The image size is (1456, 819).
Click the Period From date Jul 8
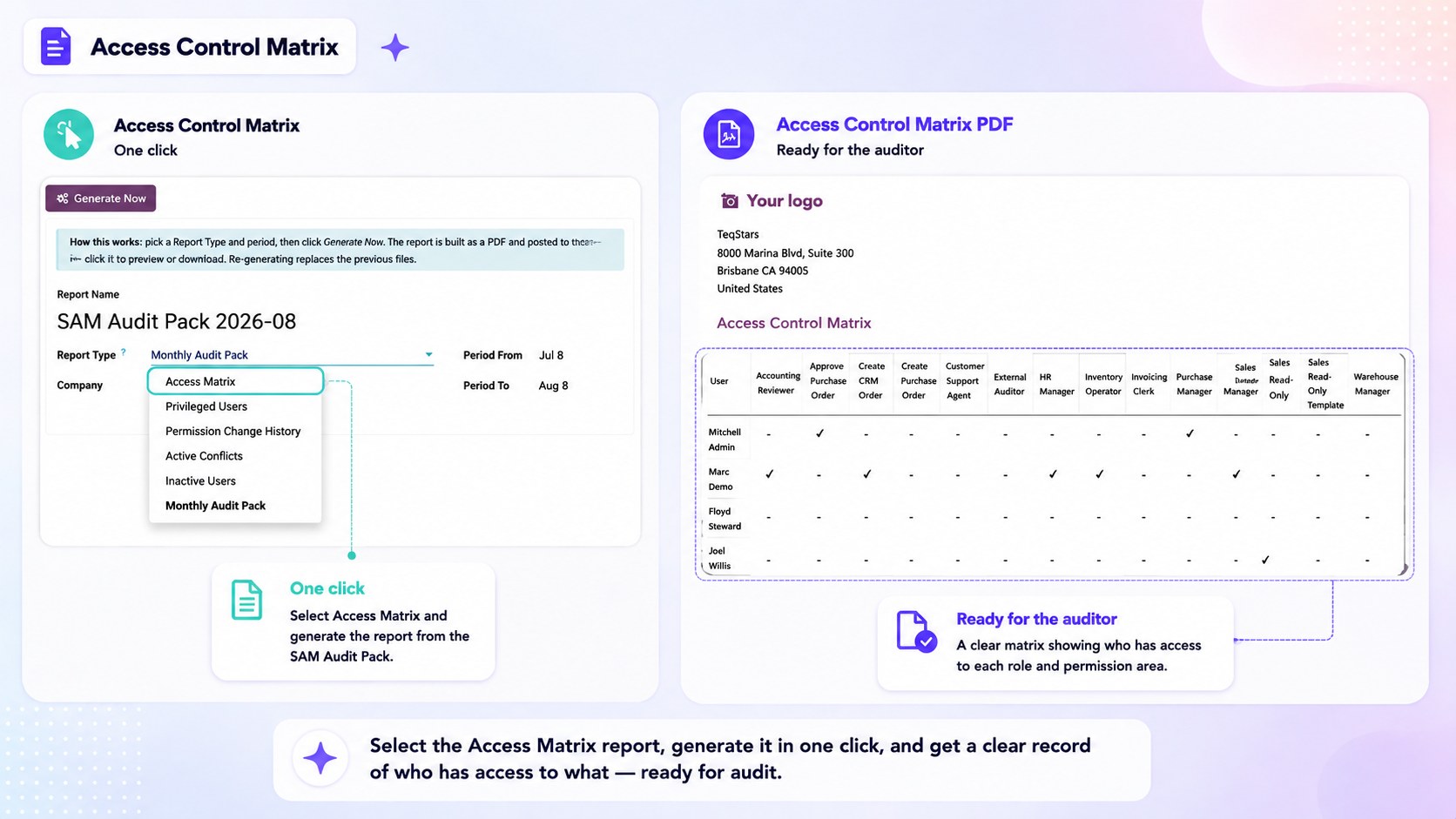pos(551,355)
